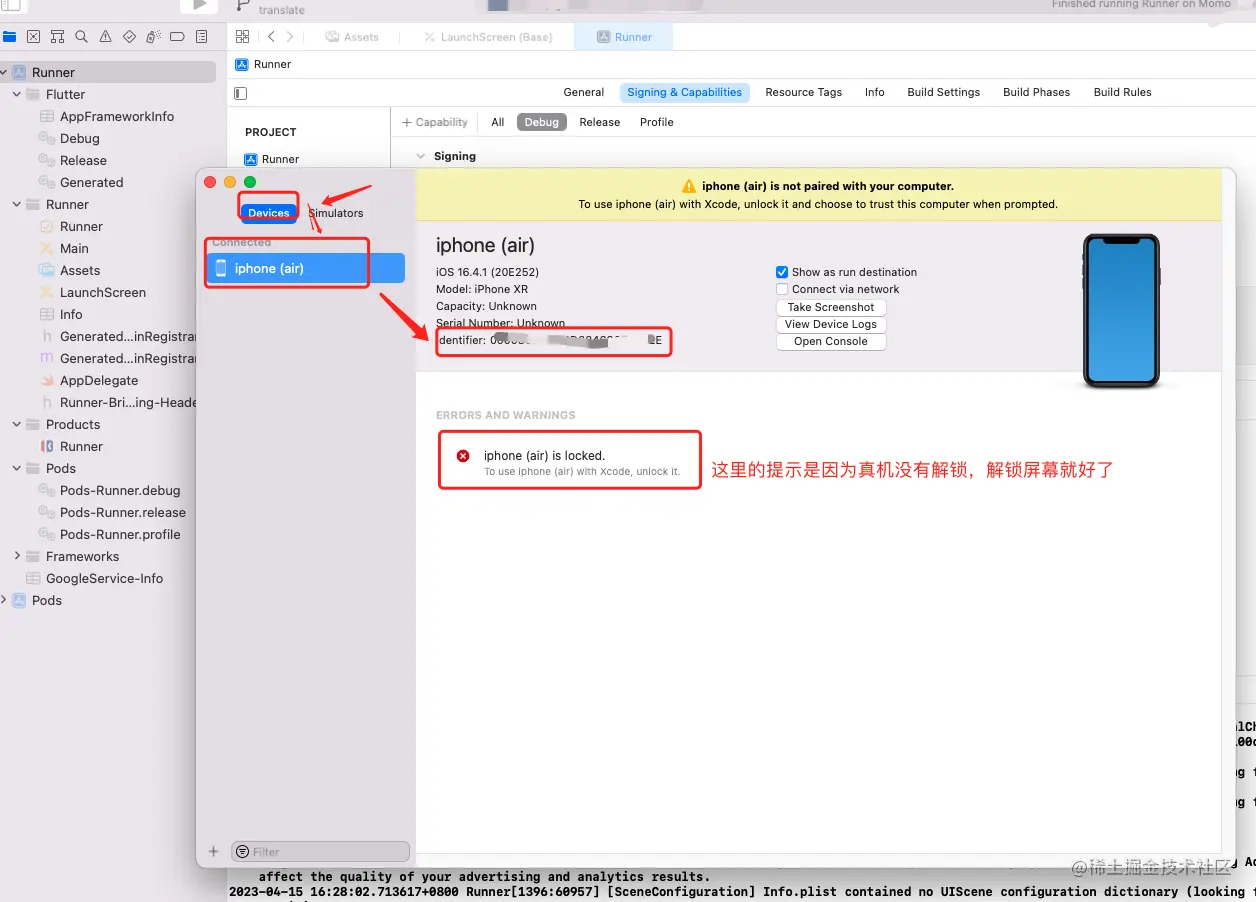Image resolution: width=1256 pixels, height=902 pixels.
Task: Expand the Frameworks group
Action: pos(17,556)
